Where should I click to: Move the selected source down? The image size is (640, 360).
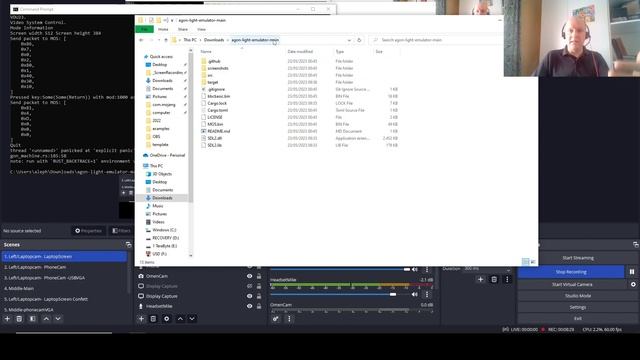pyautogui.click(x=192, y=319)
